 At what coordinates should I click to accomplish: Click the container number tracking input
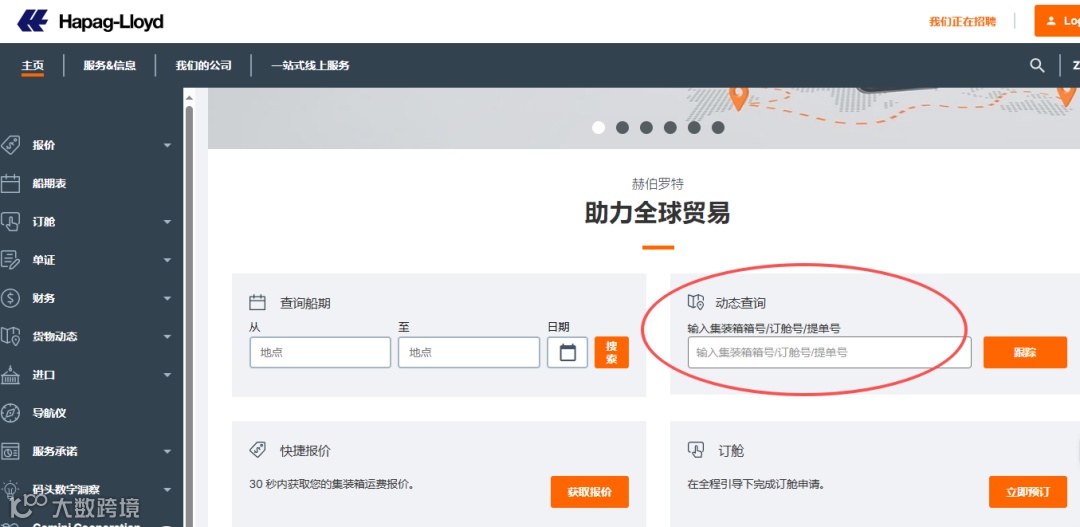coord(829,352)
